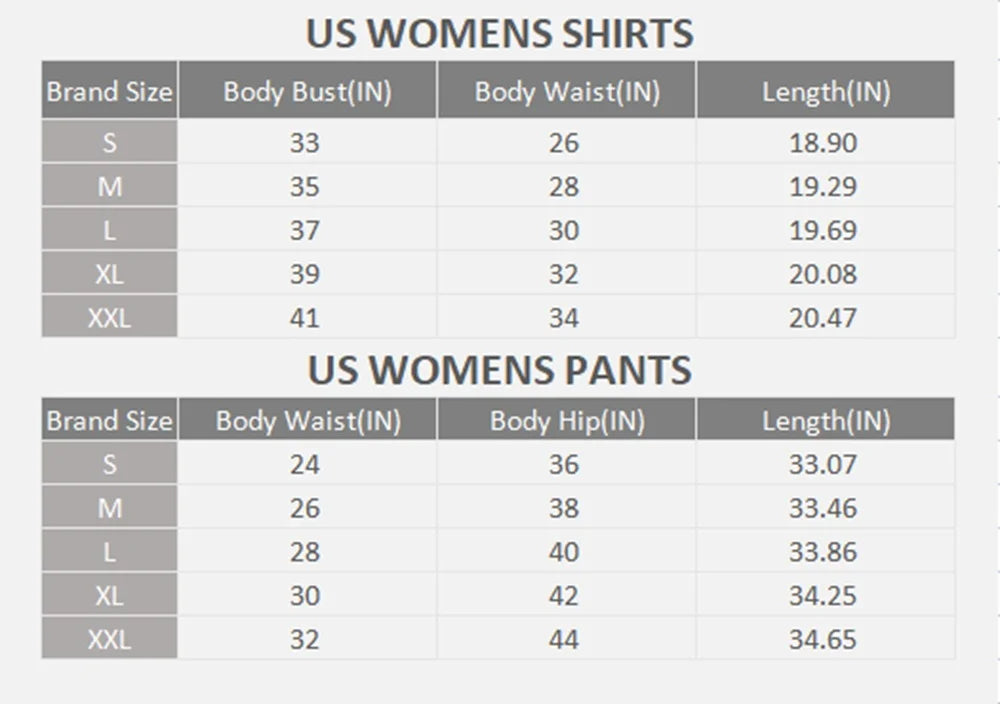
Task: Click the 34.65 length cell
Action: click(826, 638)
